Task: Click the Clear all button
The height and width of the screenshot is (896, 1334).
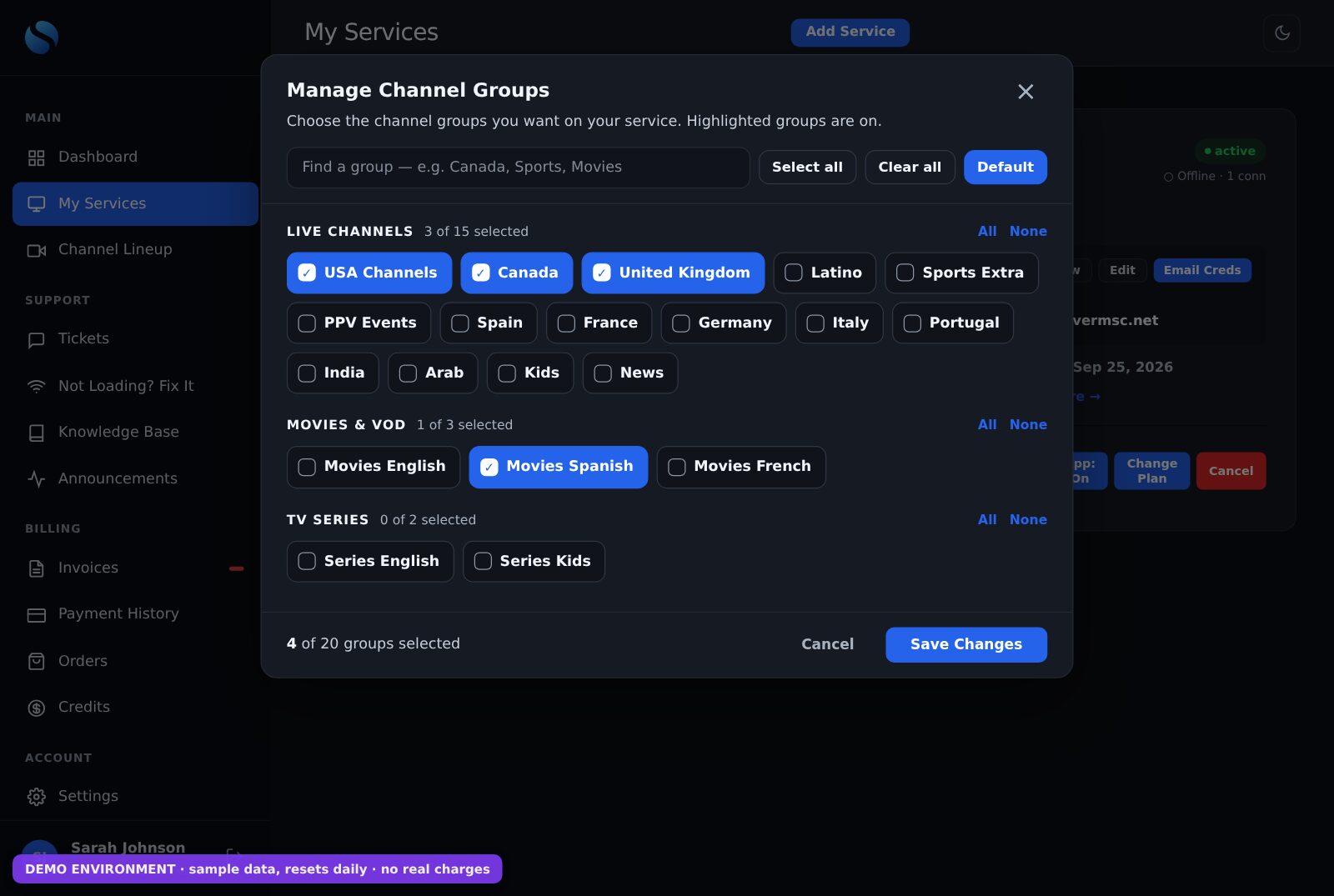Action: [910, 168]
